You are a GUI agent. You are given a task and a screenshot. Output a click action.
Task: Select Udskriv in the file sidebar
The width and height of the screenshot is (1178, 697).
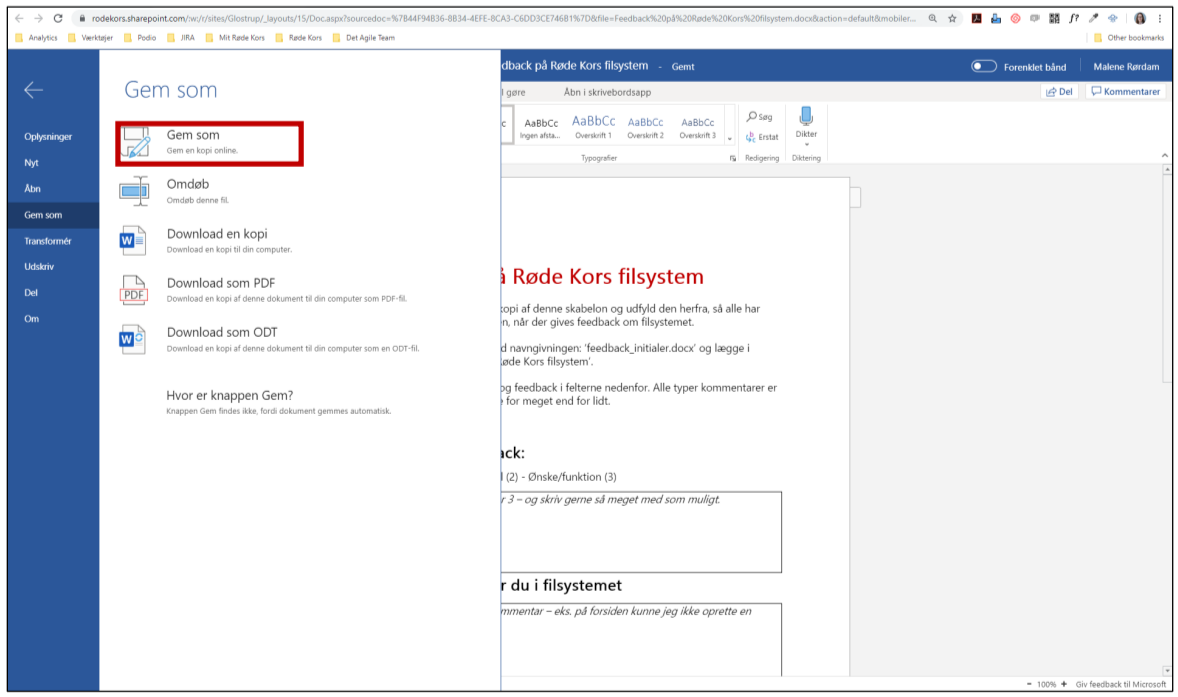pos(39,267)
